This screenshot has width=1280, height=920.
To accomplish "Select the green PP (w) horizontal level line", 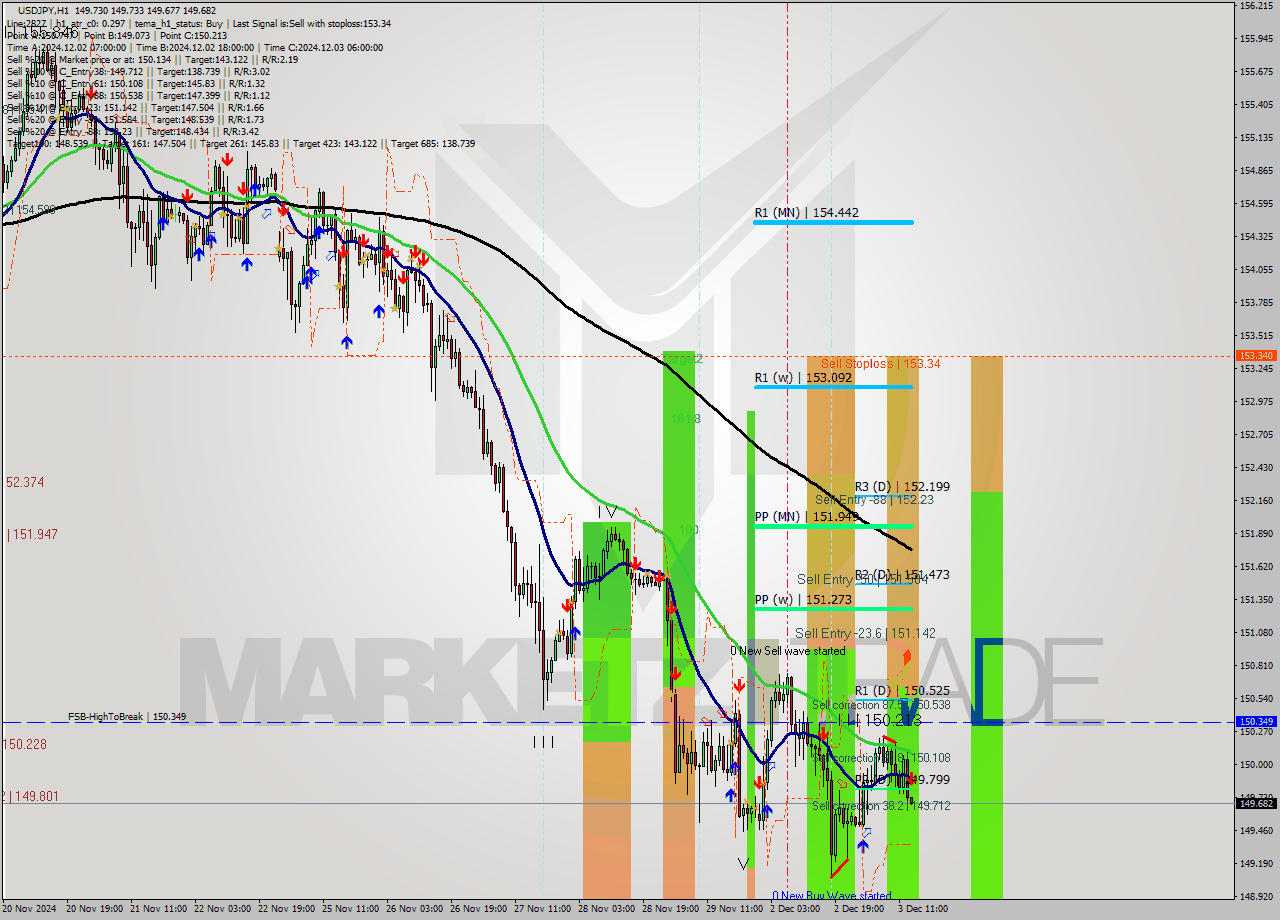I will 833,609.
